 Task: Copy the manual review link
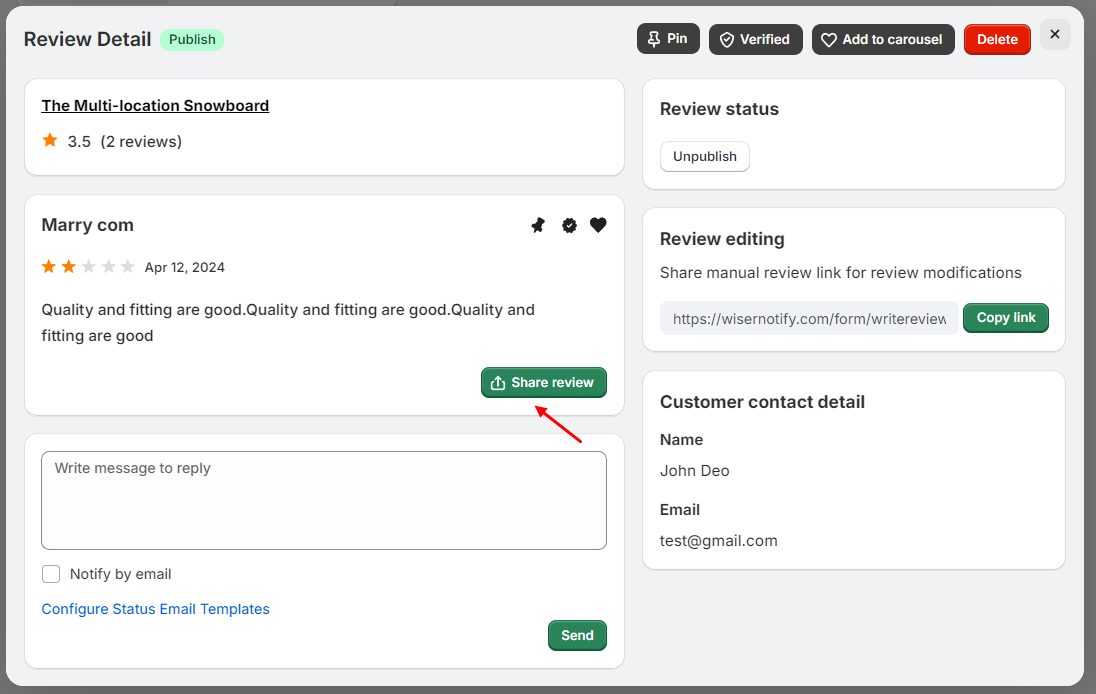tap(1005, 318)
